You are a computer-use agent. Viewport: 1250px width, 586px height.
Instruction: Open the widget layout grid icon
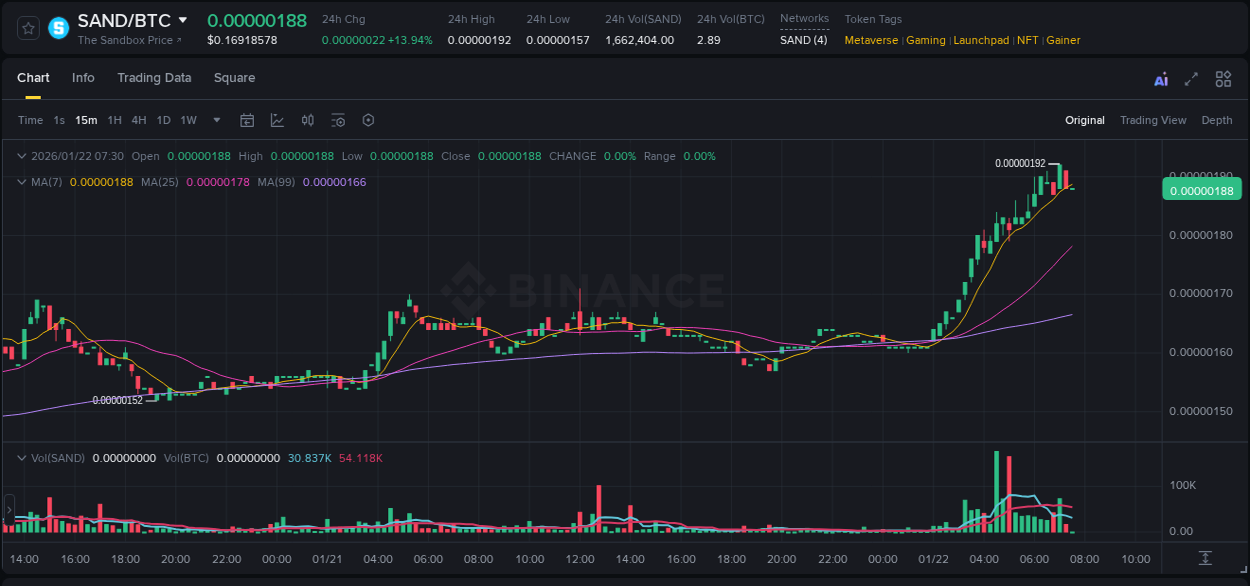[x=1223, y=79]
